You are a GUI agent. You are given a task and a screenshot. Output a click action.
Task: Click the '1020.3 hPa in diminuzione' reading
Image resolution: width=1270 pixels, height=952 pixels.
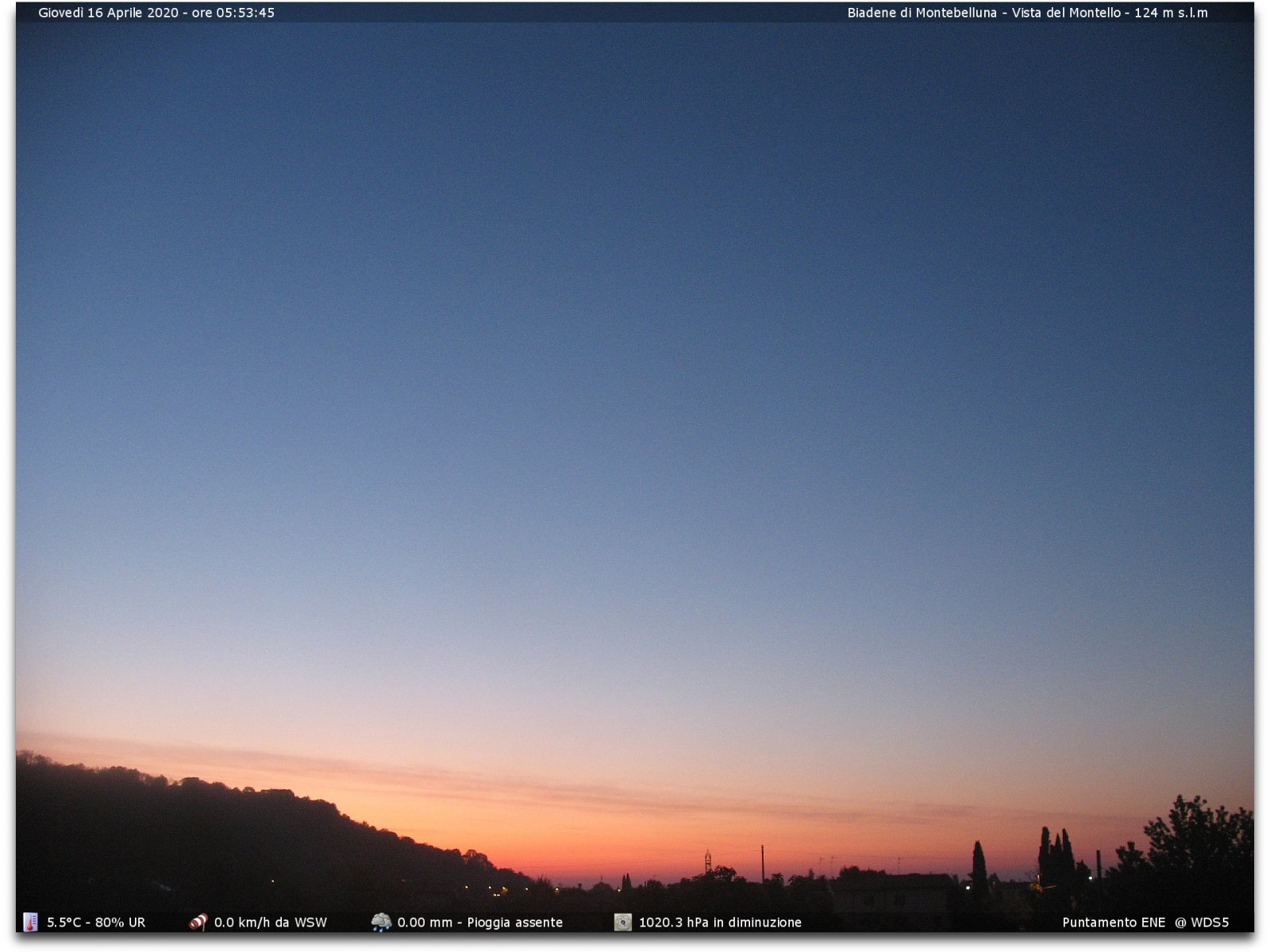tap(720, 923)
